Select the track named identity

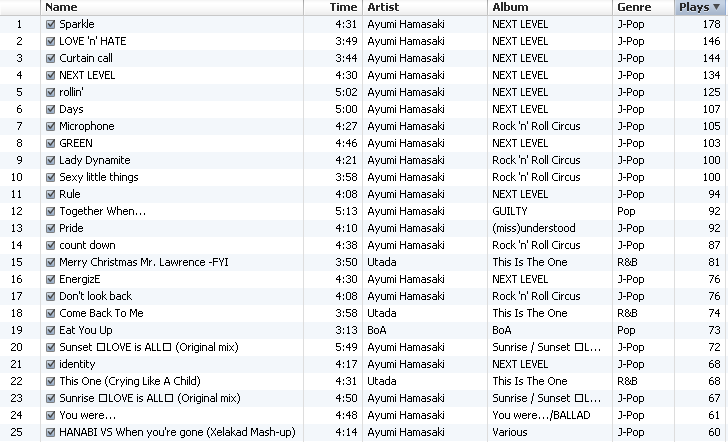pyautogui.click(x=78, y=364)
